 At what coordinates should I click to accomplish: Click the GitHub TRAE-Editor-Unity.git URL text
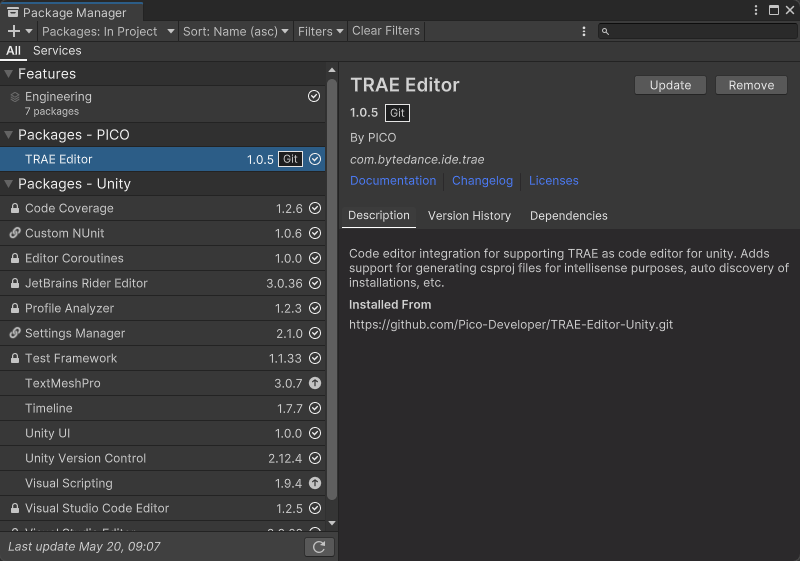pos(511,324)
